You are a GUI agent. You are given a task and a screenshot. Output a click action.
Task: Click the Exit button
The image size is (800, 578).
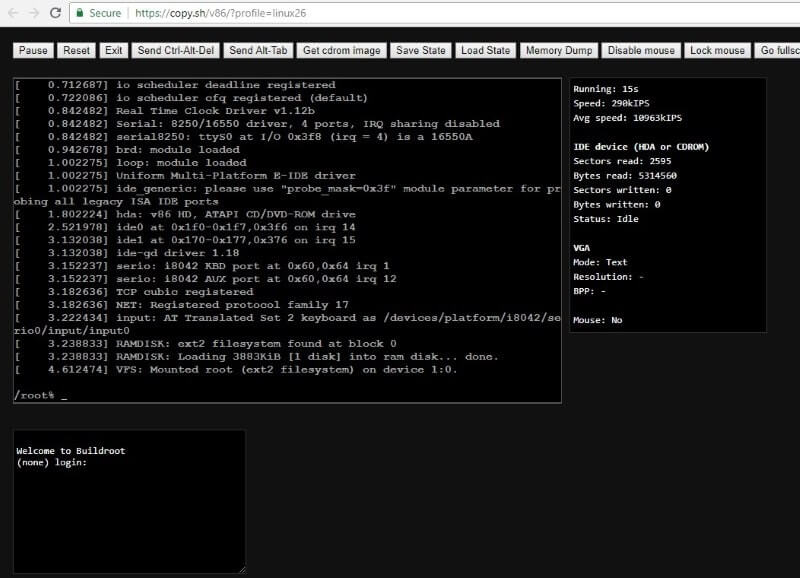114,50
